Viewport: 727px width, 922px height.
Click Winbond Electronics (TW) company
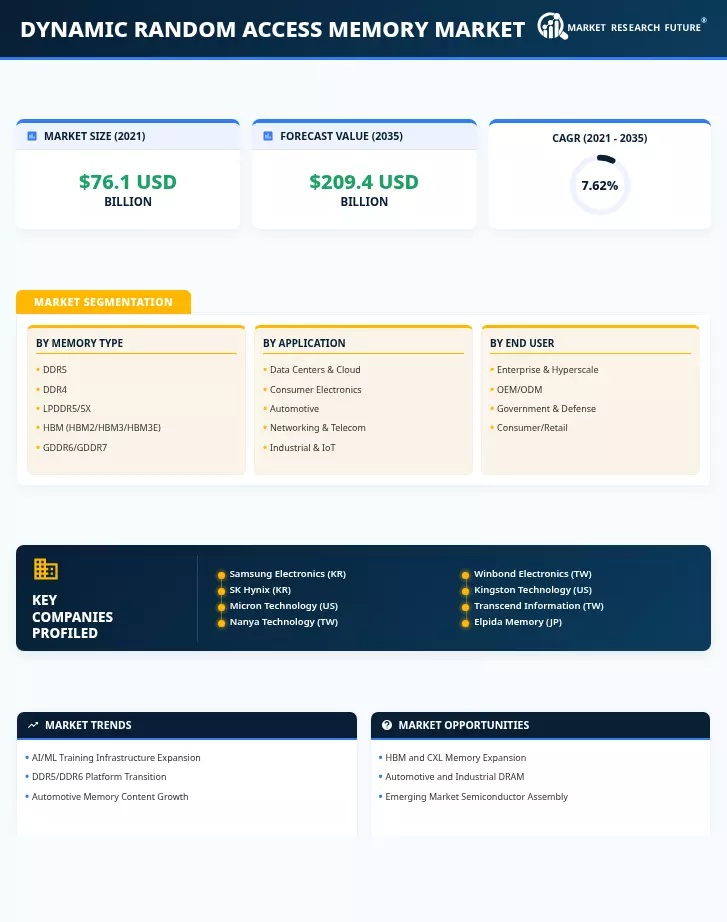click(532, 573)
